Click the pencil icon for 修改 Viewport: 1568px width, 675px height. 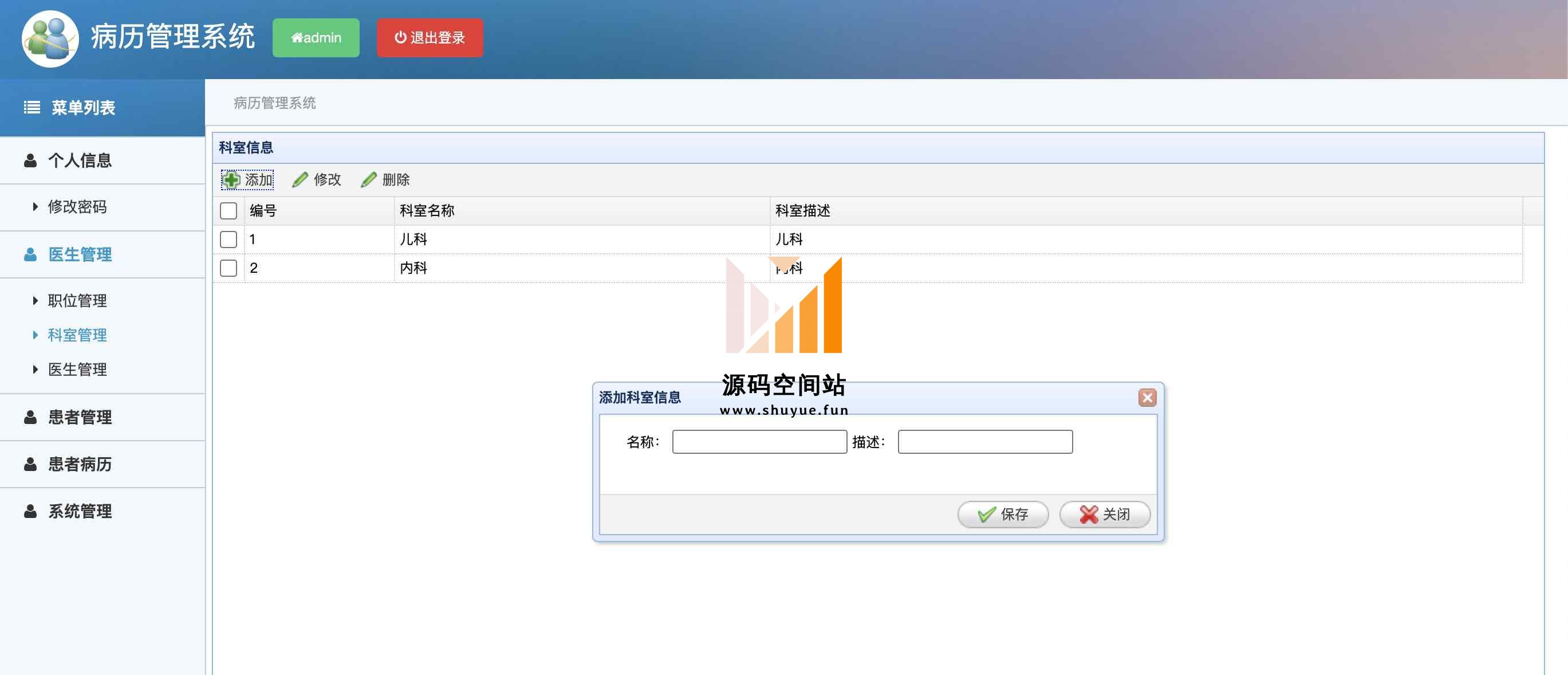300,180
